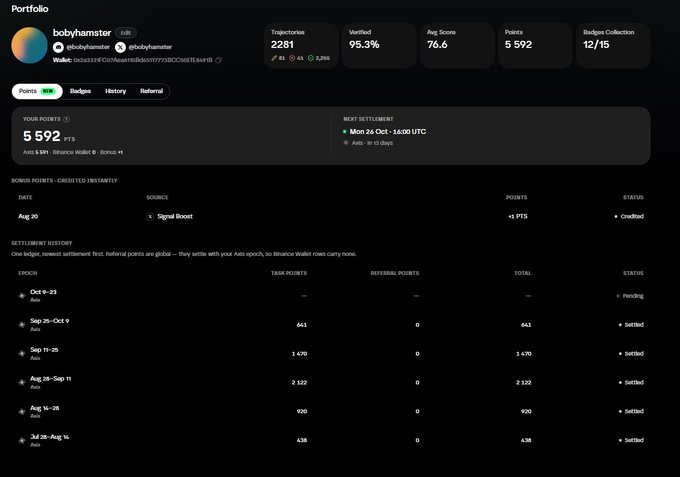Click the Avg Score 76.6 stat card
This screenshot has height=477, width=680.
(457, 46)
